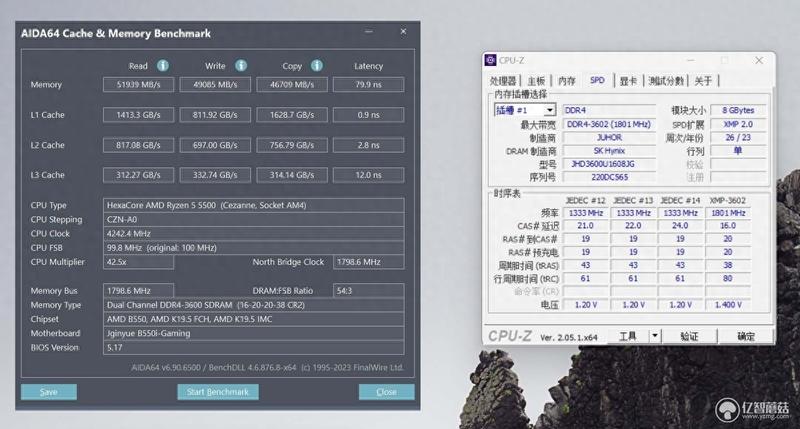The image size is (800, 429).
Task: Open the 测试分数 tab in CPU-Z
Action: (x=665, y=81)
